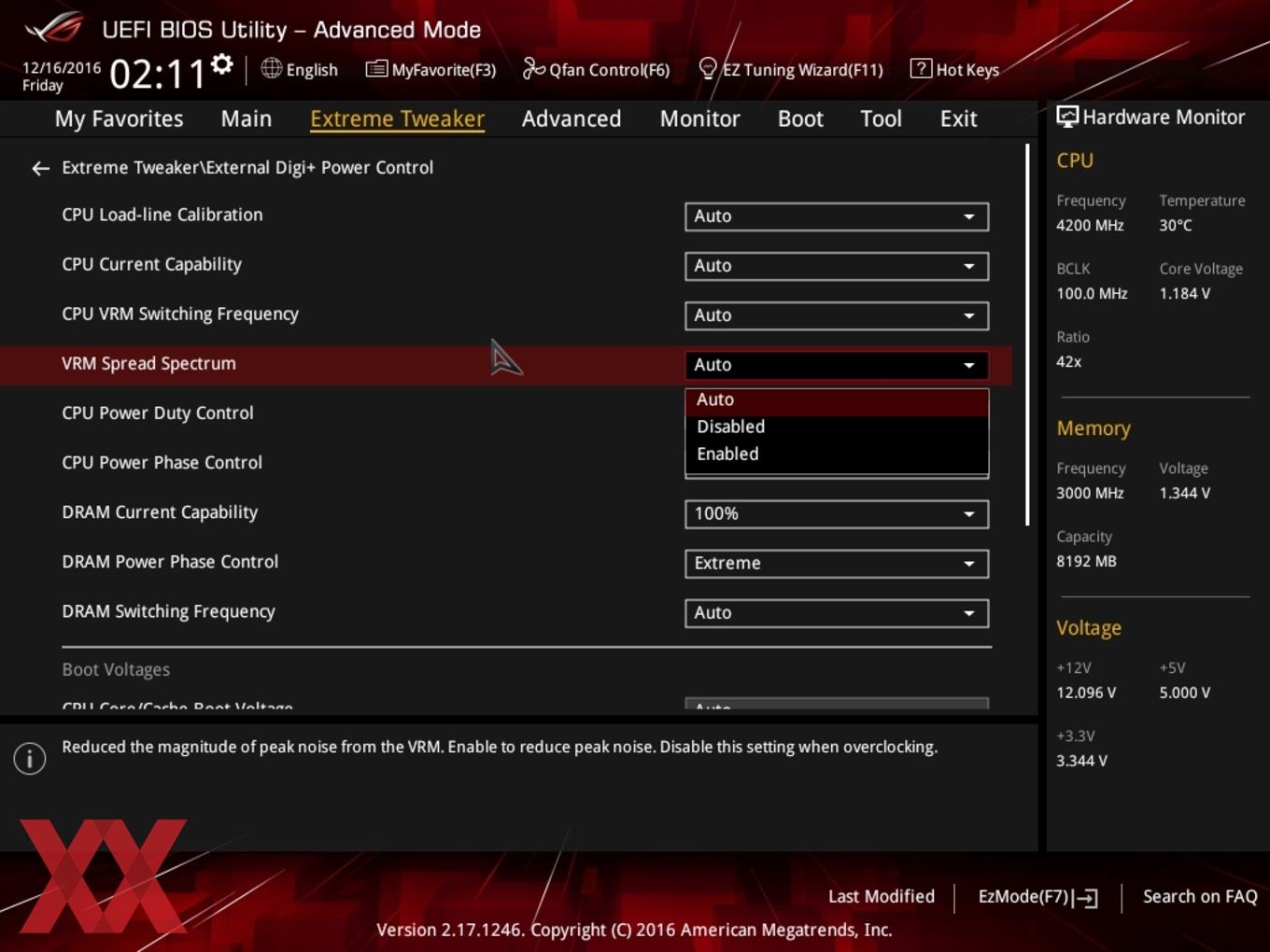Viewport: 1270px width, 952px height.
Task: Click EzMode exit arrow icon
Action: [1085, 898]
